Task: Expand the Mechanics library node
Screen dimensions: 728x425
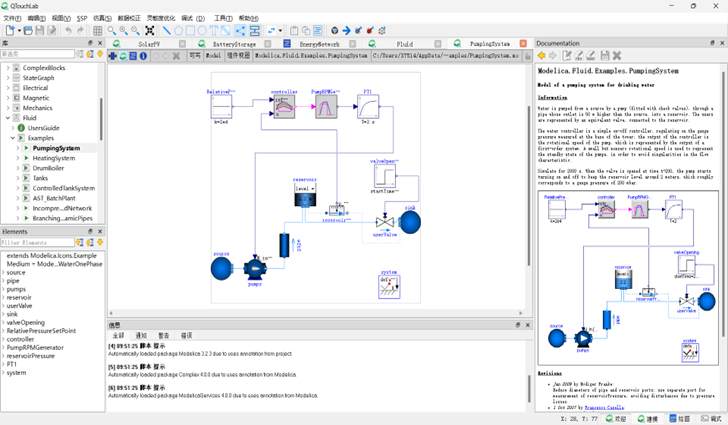Action: [8, 108]
